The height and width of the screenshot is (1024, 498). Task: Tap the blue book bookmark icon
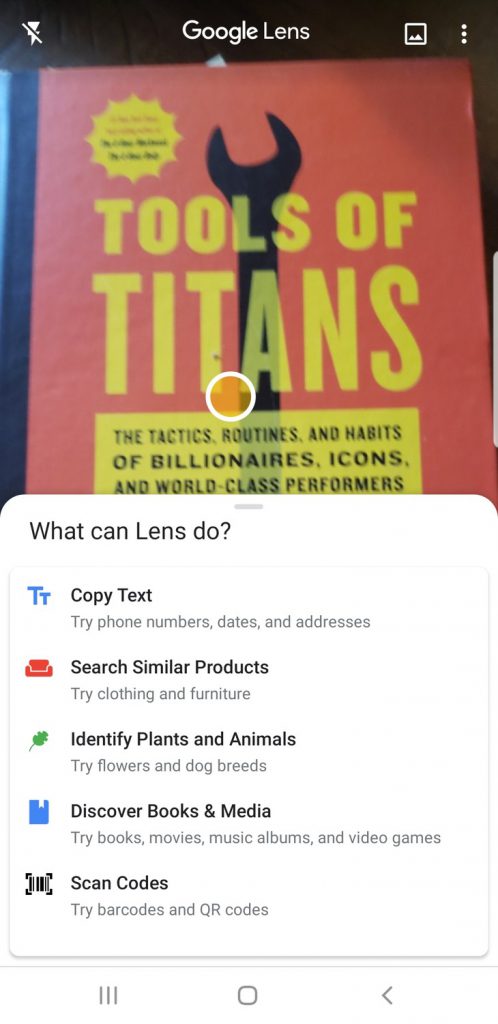click(39, 812)
